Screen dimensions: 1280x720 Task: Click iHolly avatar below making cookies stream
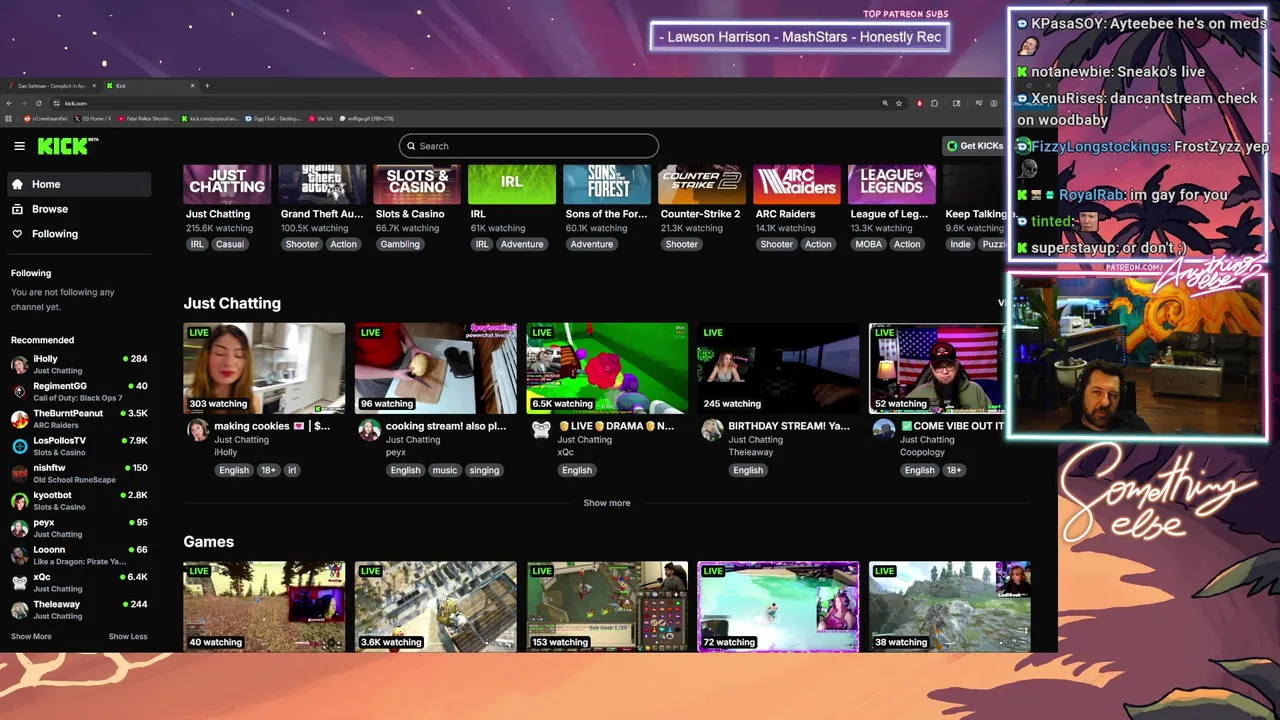pos(198,430)
